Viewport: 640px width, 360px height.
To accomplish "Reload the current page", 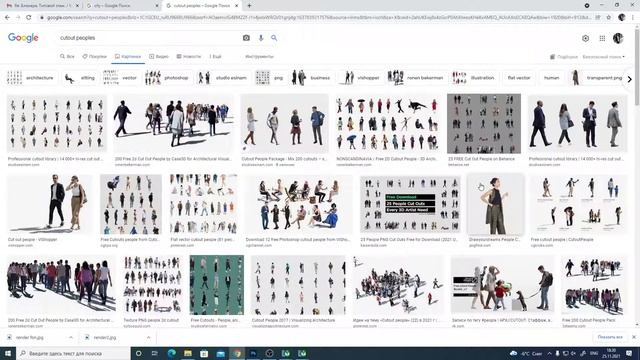I will 29,18.
